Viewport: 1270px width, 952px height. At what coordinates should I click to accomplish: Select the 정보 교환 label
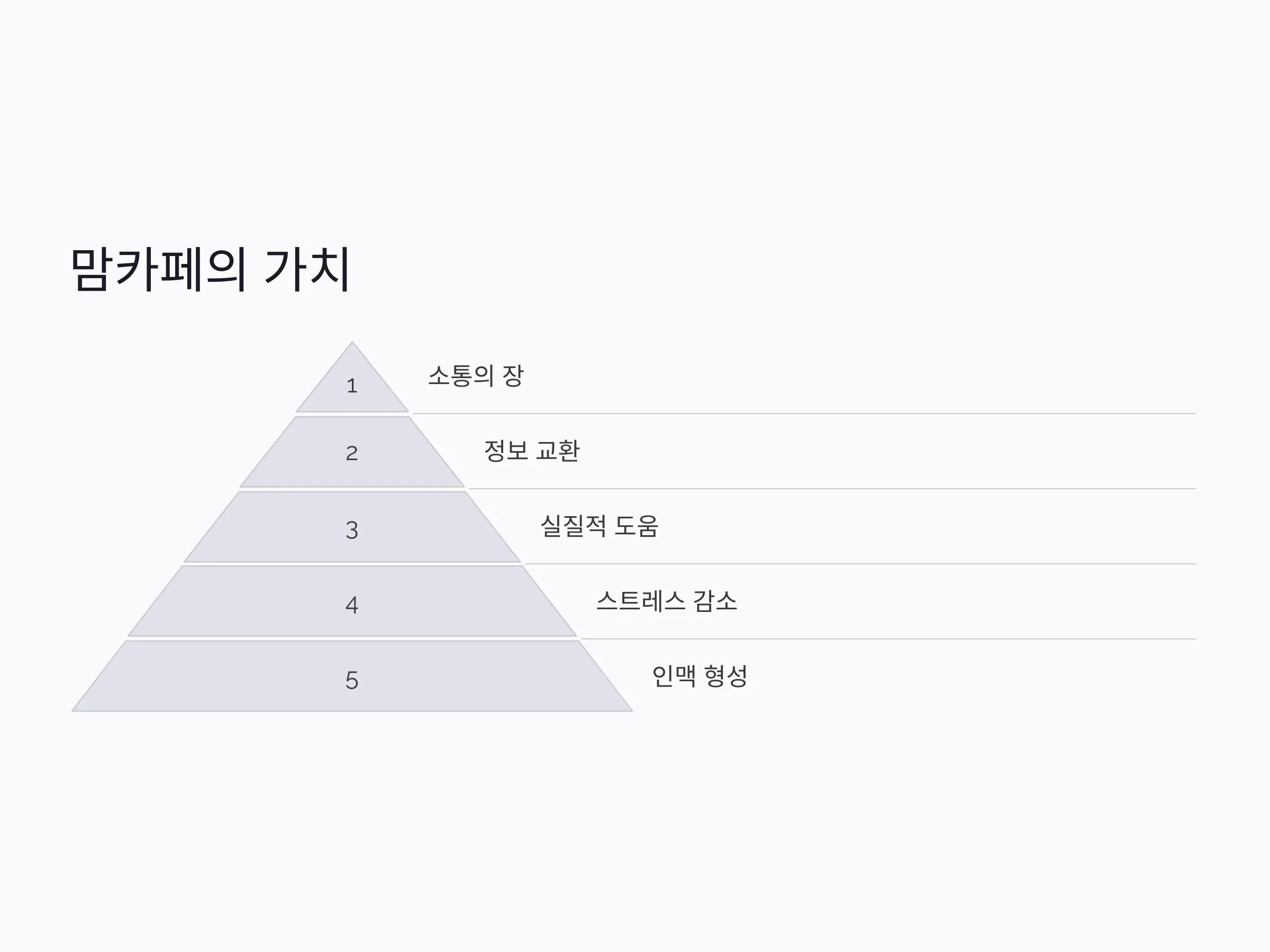(x=532, y=451)
